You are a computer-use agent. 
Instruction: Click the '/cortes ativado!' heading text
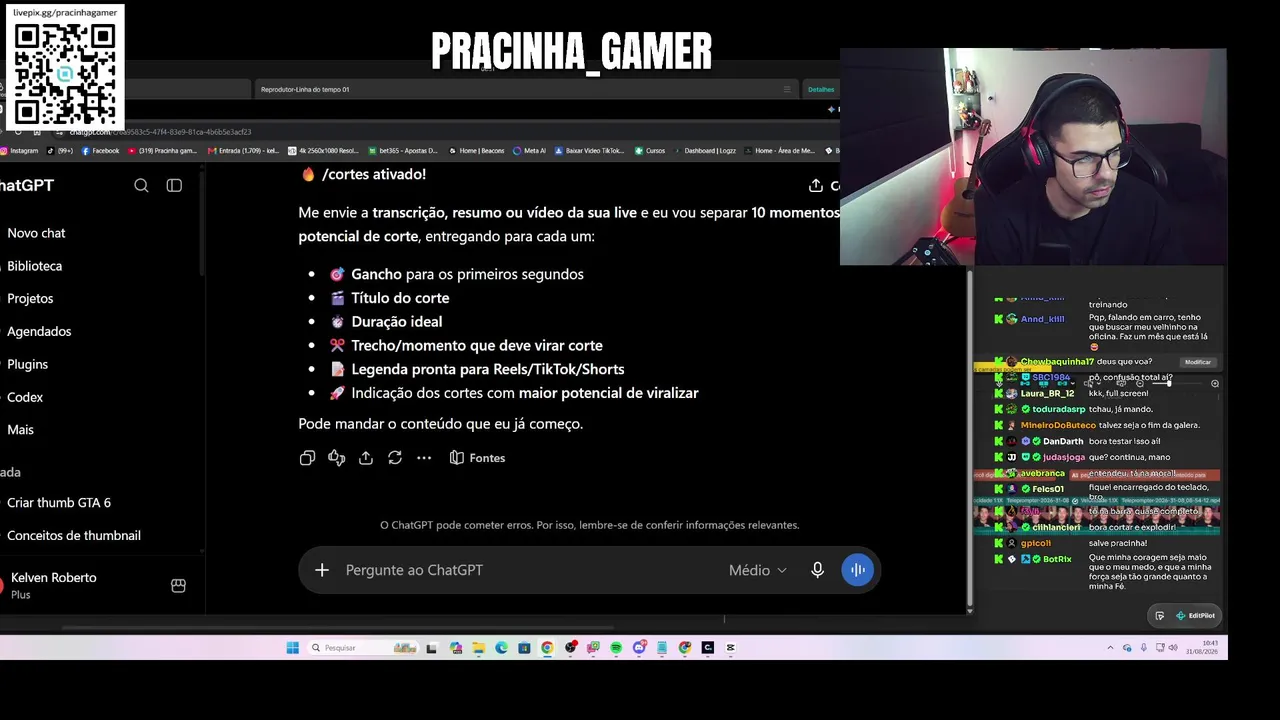point(374,174)
